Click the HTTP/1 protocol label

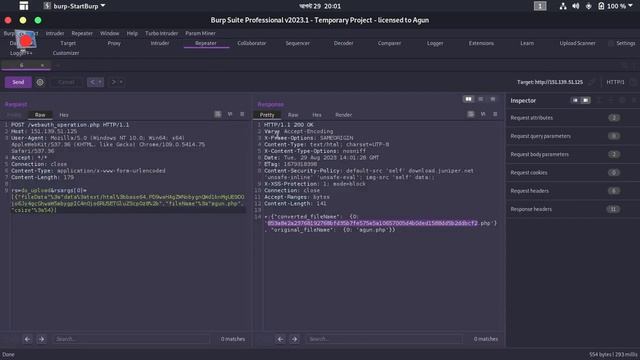pyautogui.click(x=615, y=82)
